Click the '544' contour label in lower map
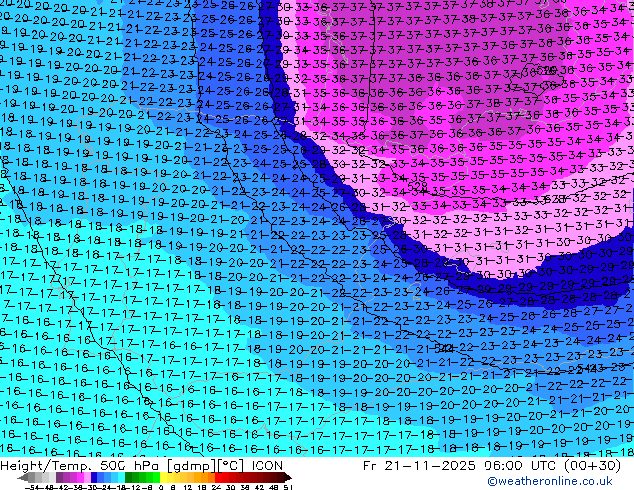This screenshot has width=634, height=490. coord(443,348)
